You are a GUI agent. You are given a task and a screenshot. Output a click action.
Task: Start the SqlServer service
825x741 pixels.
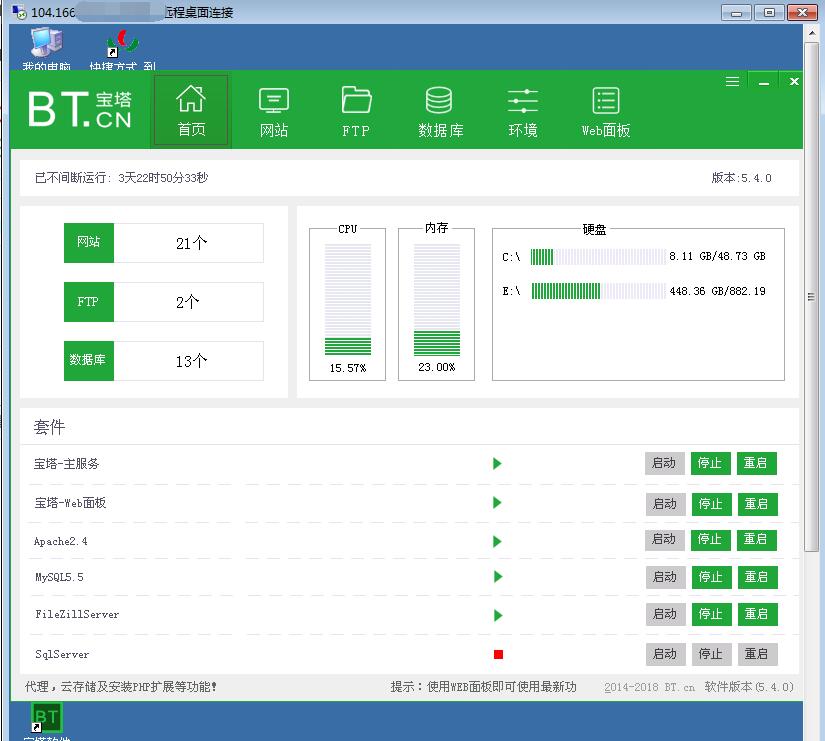click(x=666, y=654)
